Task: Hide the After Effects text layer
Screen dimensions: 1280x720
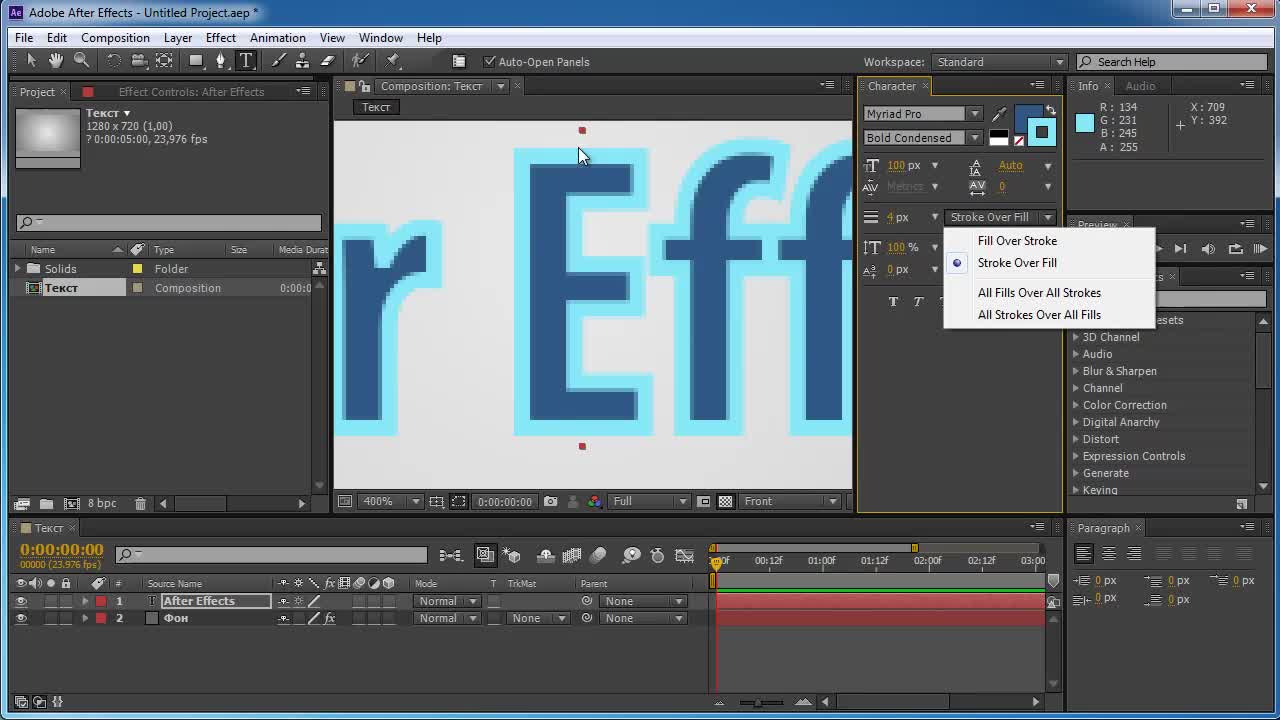Action: (21, 601)
